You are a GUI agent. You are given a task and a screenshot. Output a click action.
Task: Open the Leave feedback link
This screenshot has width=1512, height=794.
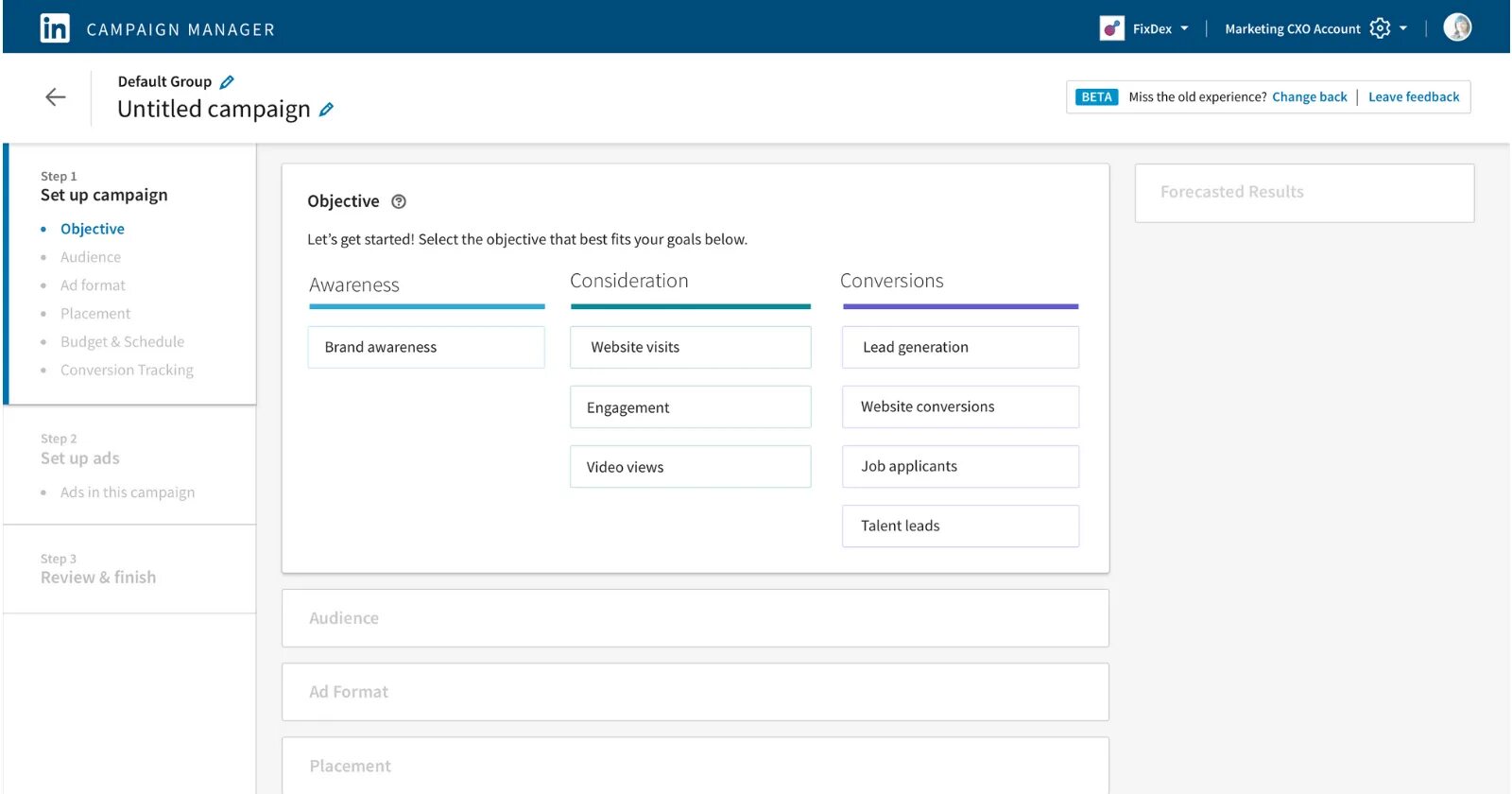(1414, 96)
